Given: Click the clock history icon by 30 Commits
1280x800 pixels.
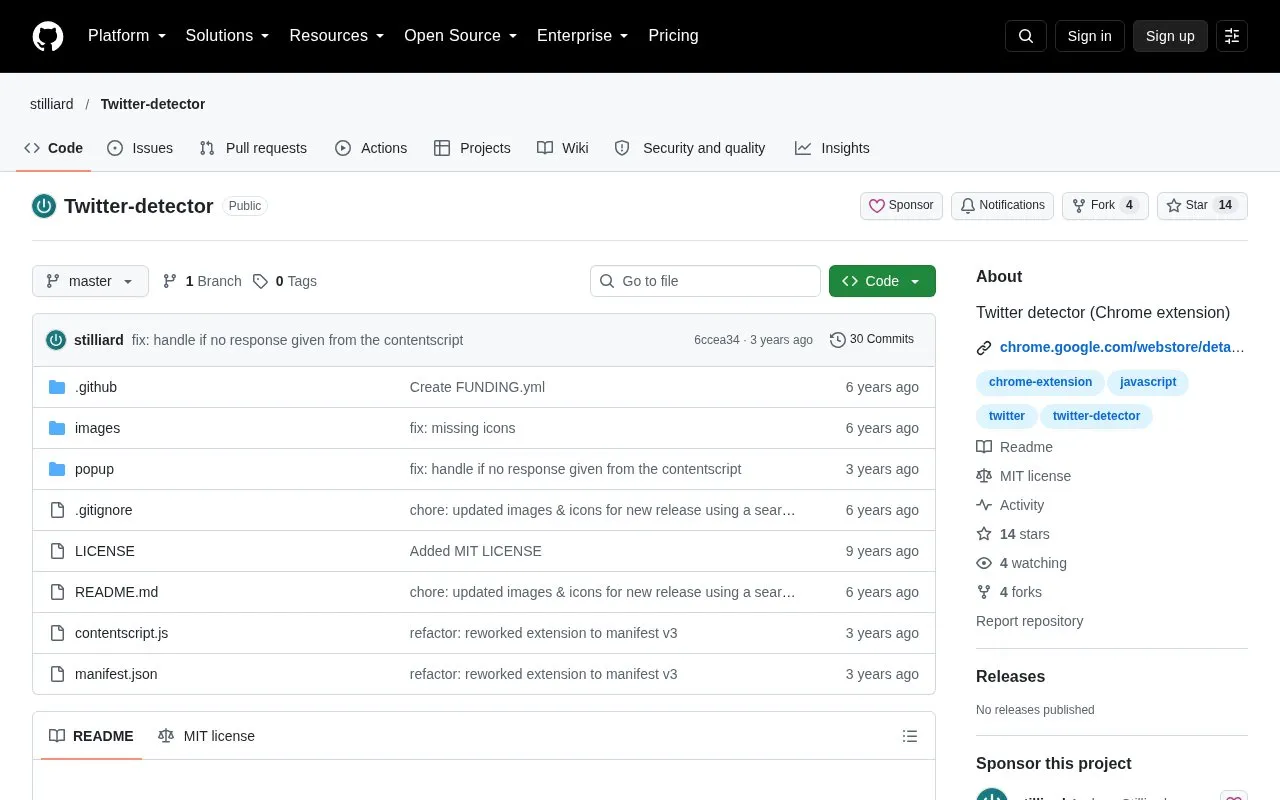Looking at the screenshot, I should (x=838, y=340).
